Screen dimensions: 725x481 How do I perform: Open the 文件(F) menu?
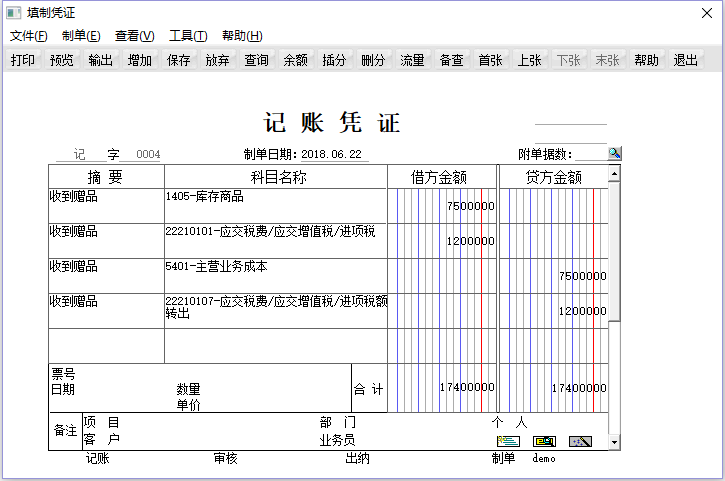[x=29, y=36]
